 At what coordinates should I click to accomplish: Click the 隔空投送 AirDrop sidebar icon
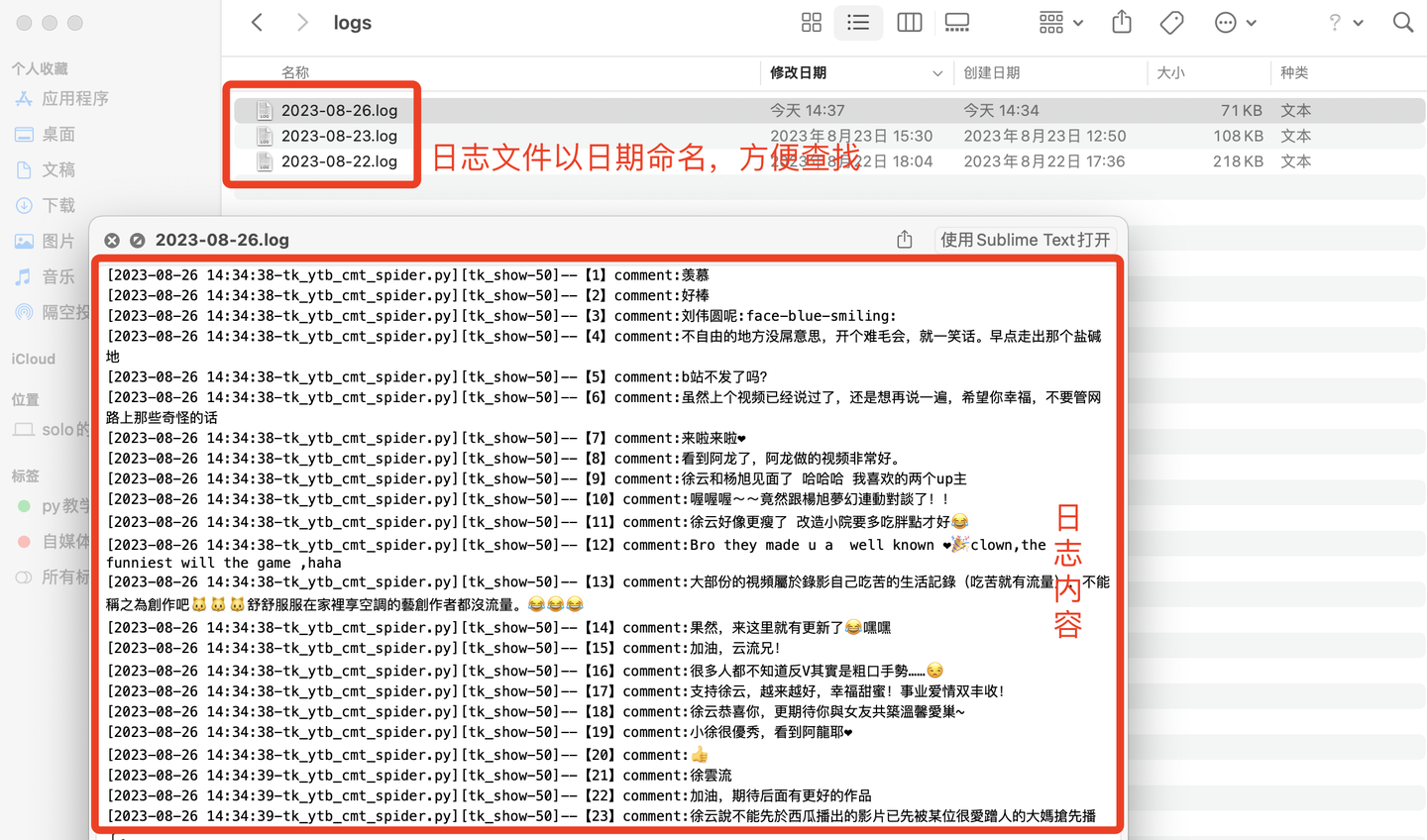[x=24, y=312]
